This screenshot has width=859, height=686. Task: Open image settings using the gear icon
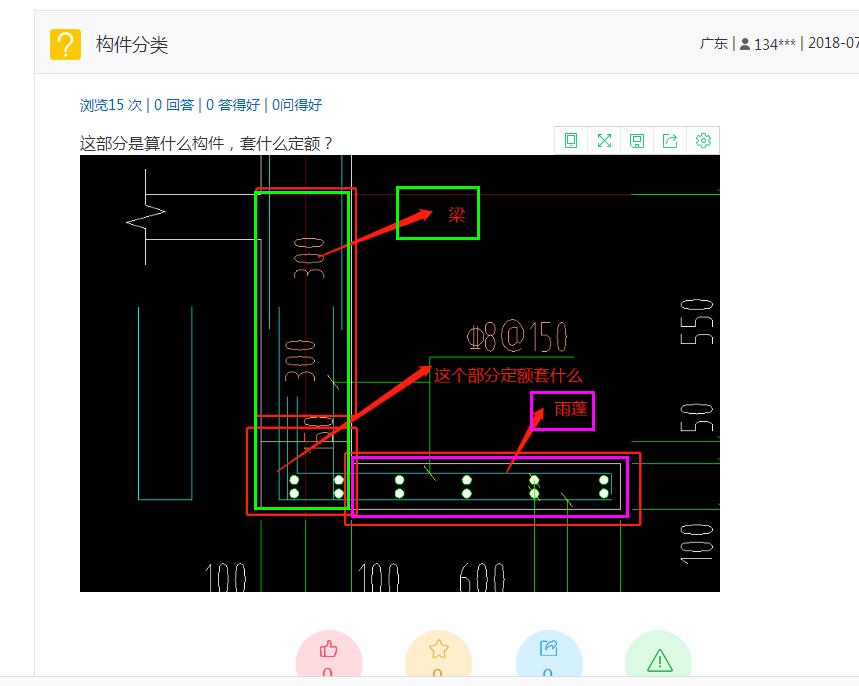point(703,141)
